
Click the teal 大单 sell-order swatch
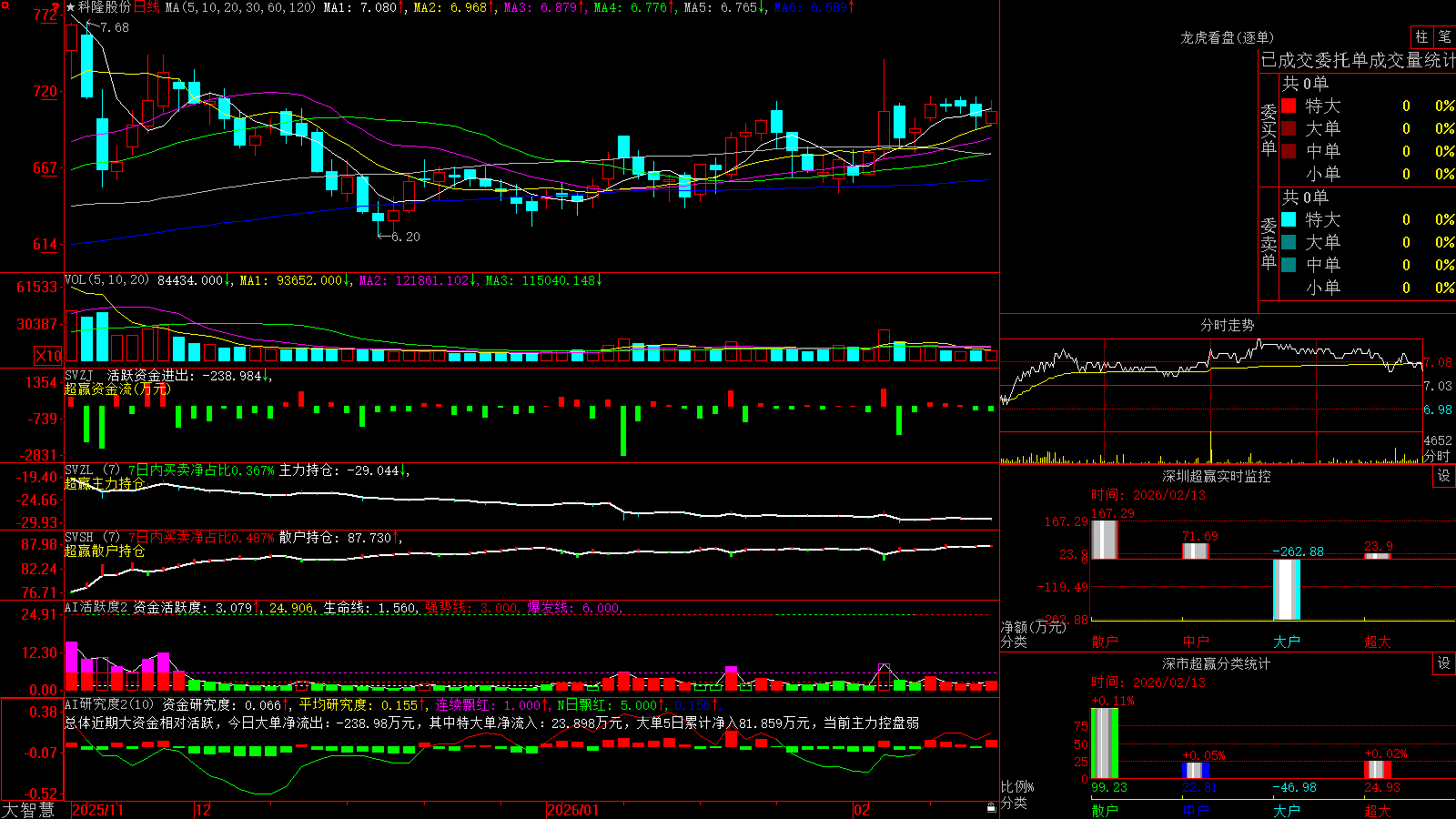pos(1289,242)
